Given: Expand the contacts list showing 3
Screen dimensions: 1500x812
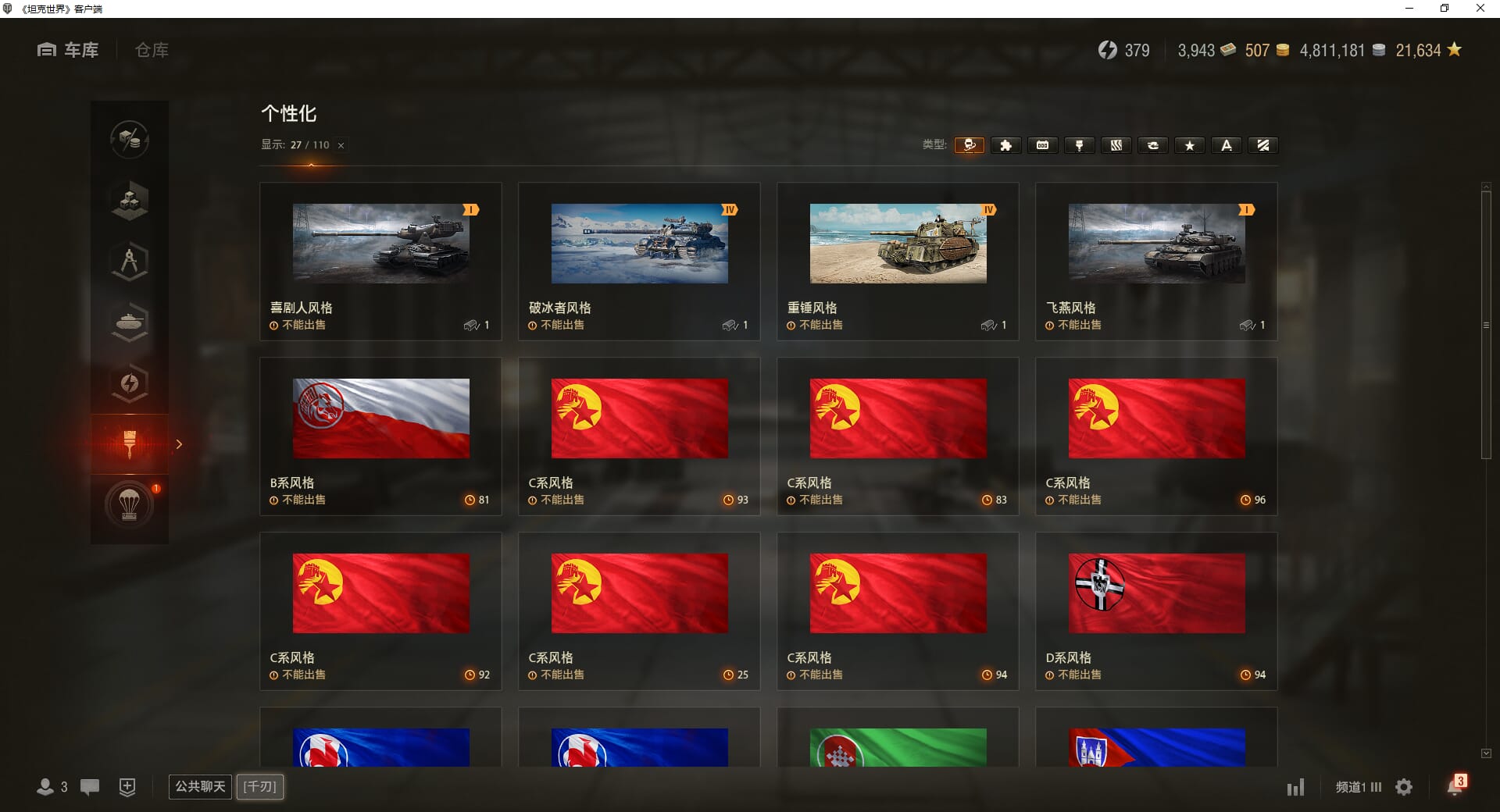Looking at the screenshot, I should point(52,787).
